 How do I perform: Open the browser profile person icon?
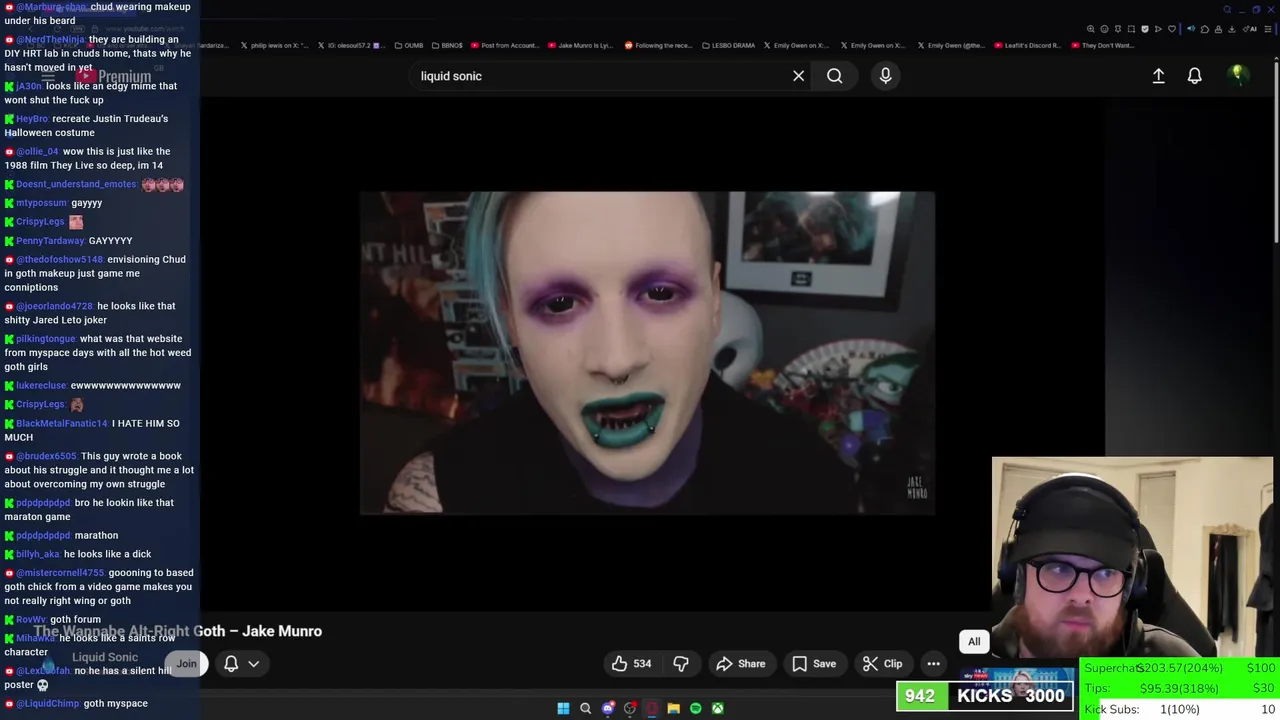coord(1218,29)
